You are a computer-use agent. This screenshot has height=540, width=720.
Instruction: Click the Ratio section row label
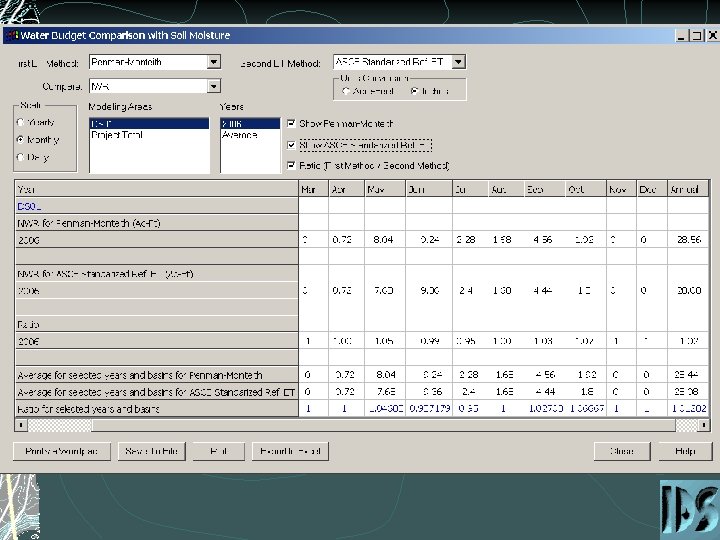[157, 324]
